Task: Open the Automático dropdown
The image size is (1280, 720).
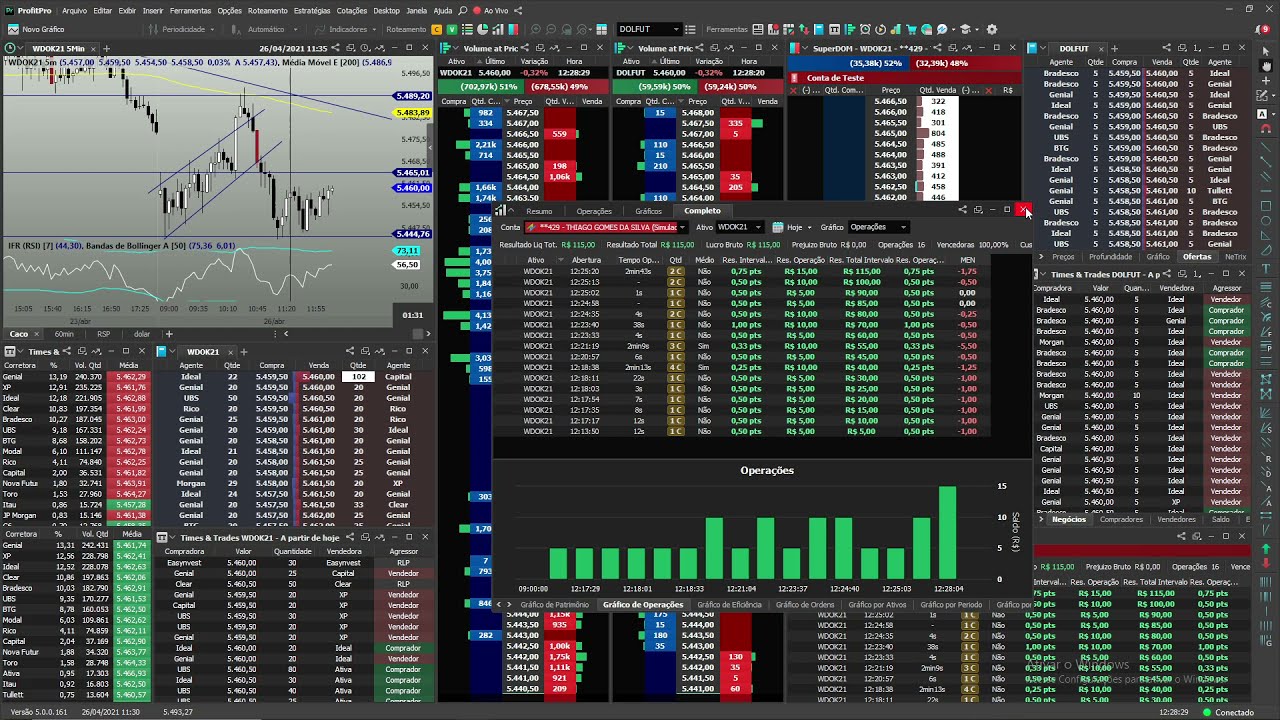Action: point(265,29)
